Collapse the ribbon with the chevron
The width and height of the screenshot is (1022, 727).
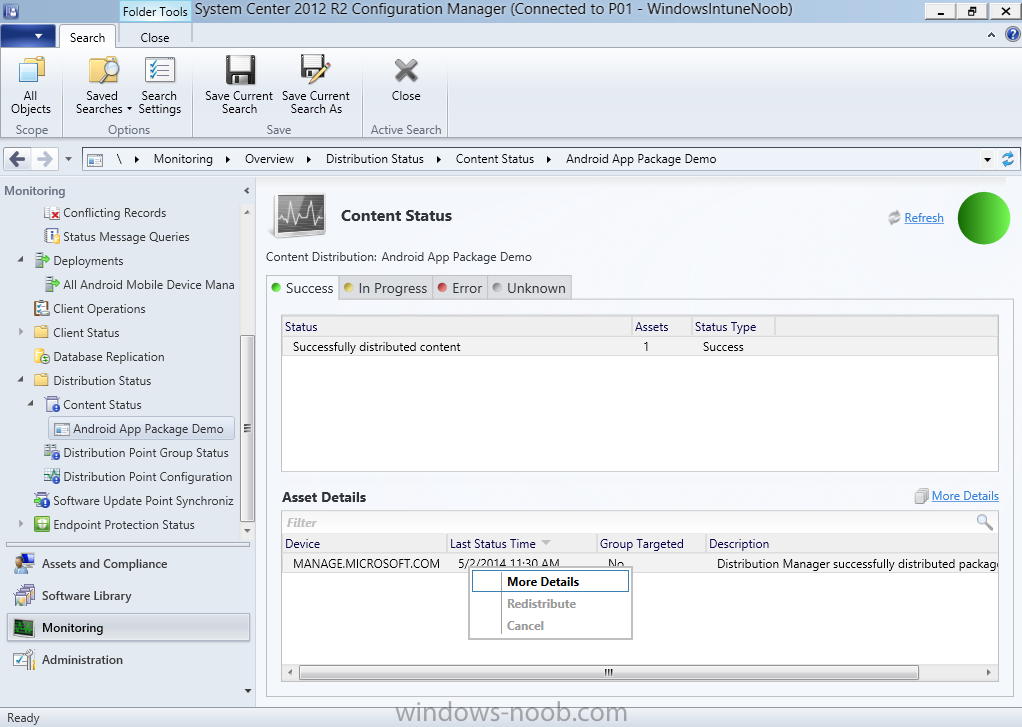pyautogui.click(x=991, y=35)
